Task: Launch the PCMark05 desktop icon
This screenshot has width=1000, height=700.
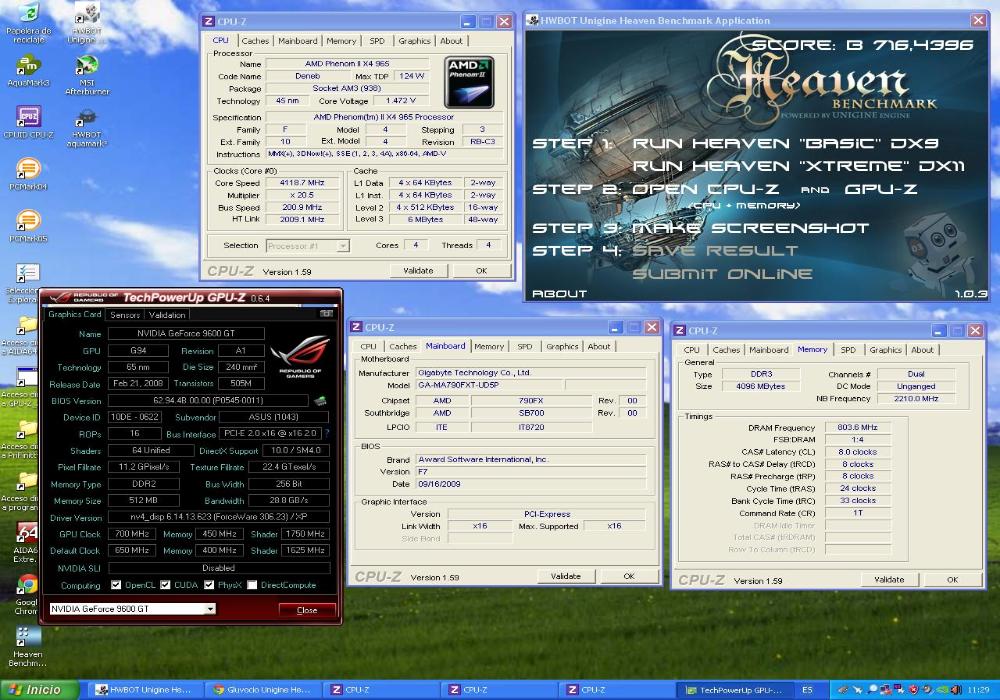Action: point(28,226)
